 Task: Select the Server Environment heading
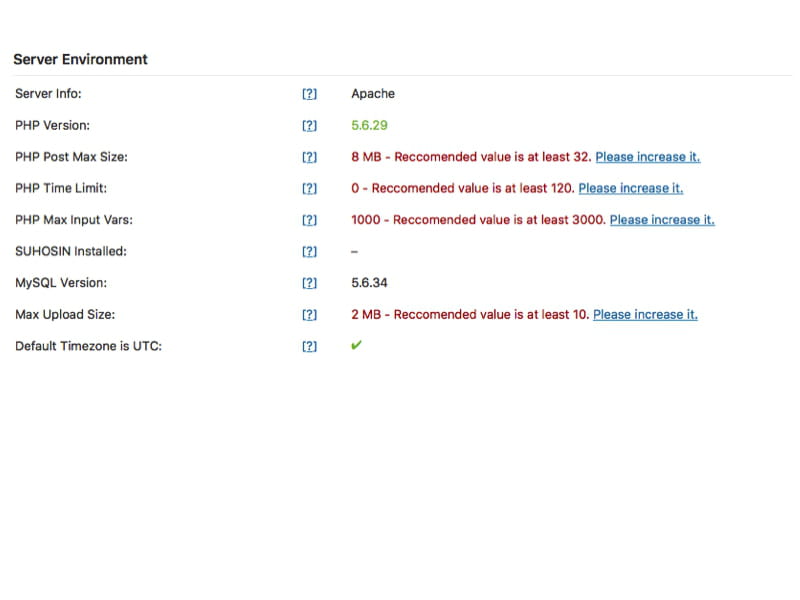(80, 59)
